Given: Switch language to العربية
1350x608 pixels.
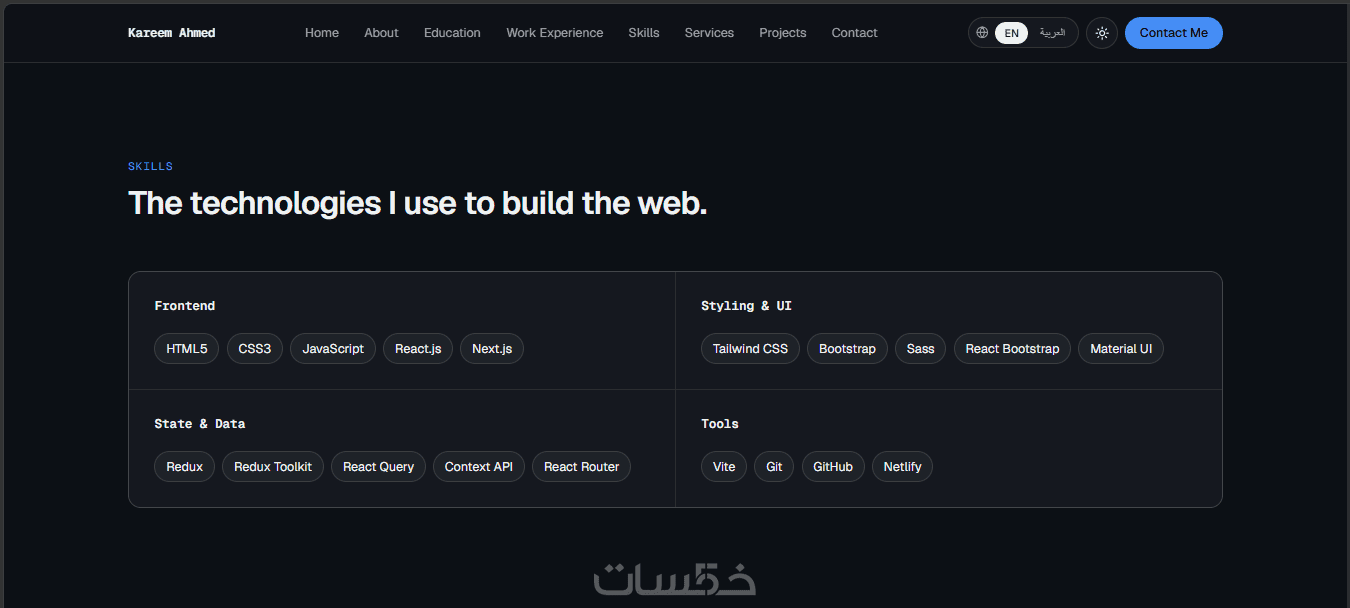Looking at the screenshot, I should [x=1052, y=33].
